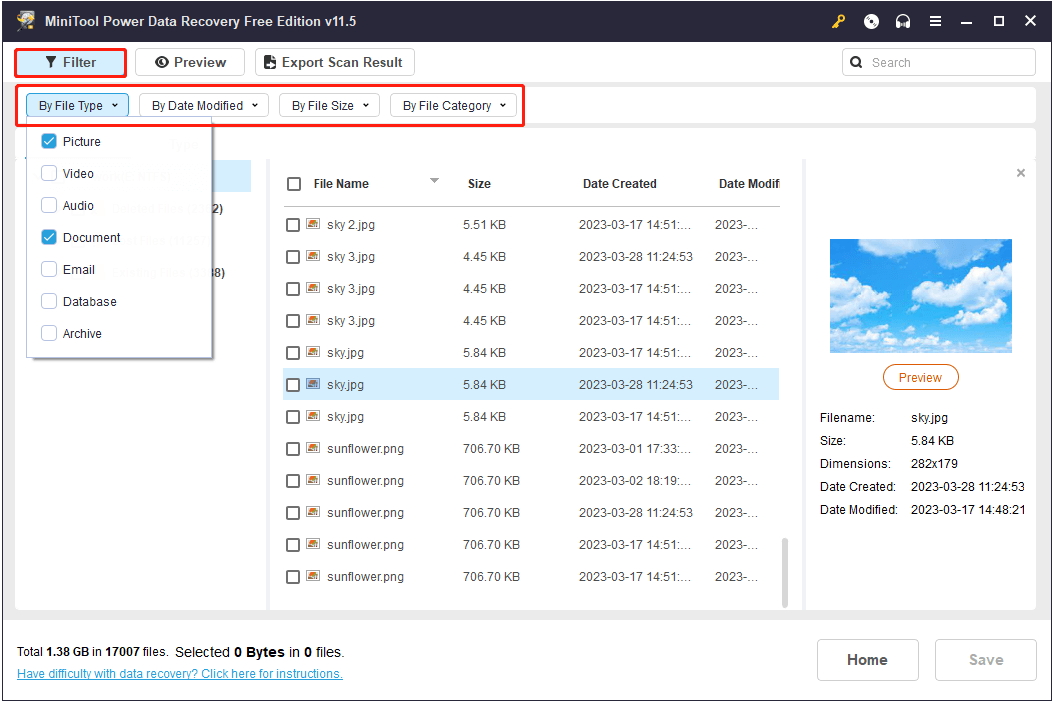Click Export Scan Result in toolbar

(334, 62)
